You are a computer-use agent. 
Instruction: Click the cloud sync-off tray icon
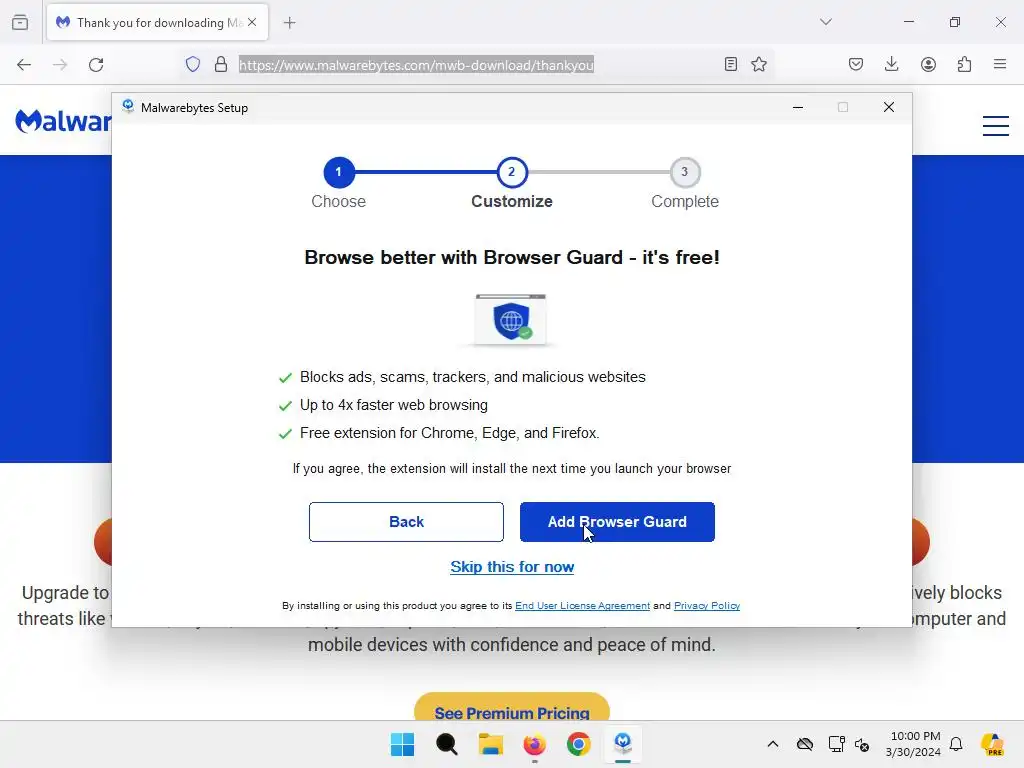[x=805, y=744]
